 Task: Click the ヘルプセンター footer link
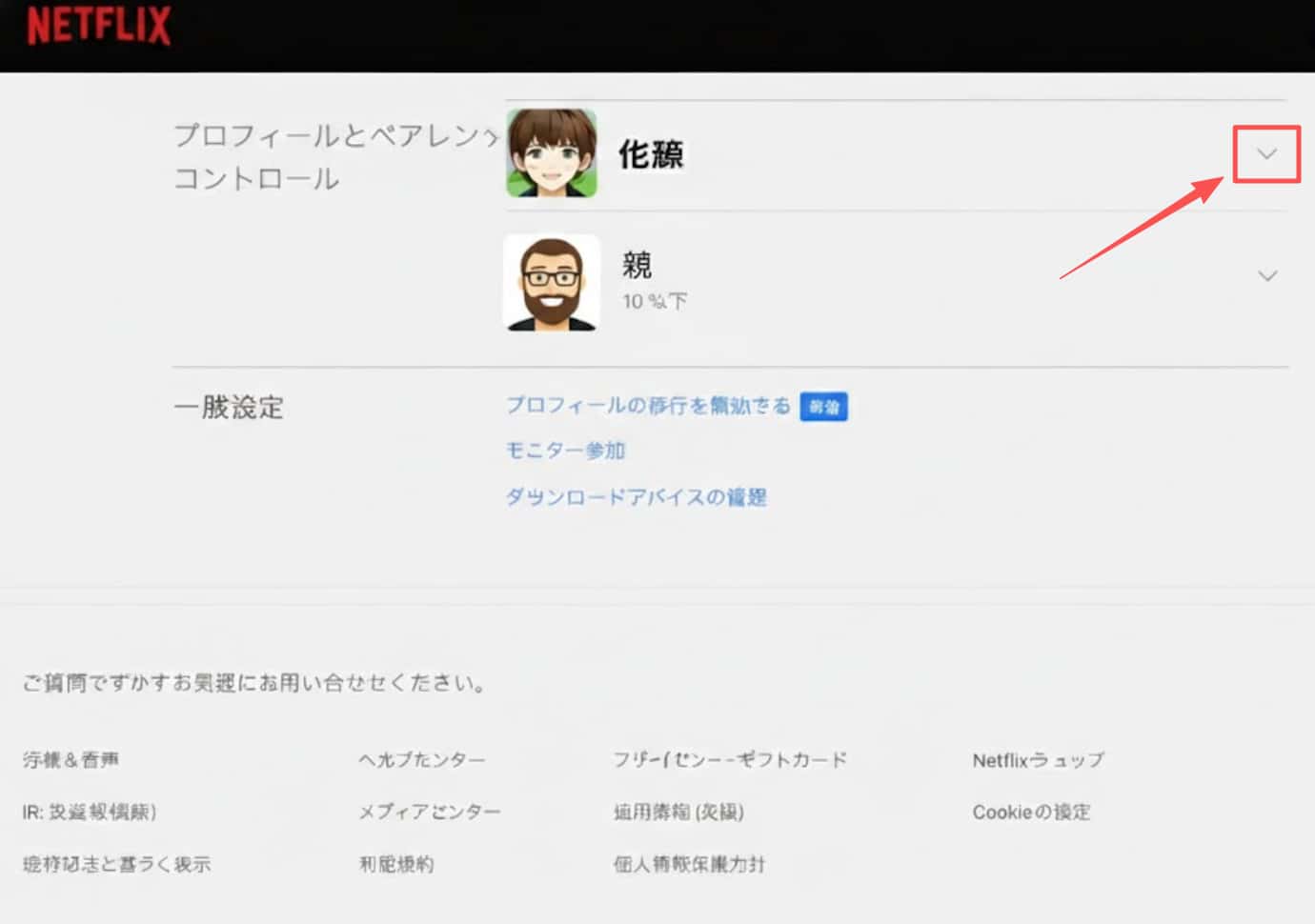422,760
